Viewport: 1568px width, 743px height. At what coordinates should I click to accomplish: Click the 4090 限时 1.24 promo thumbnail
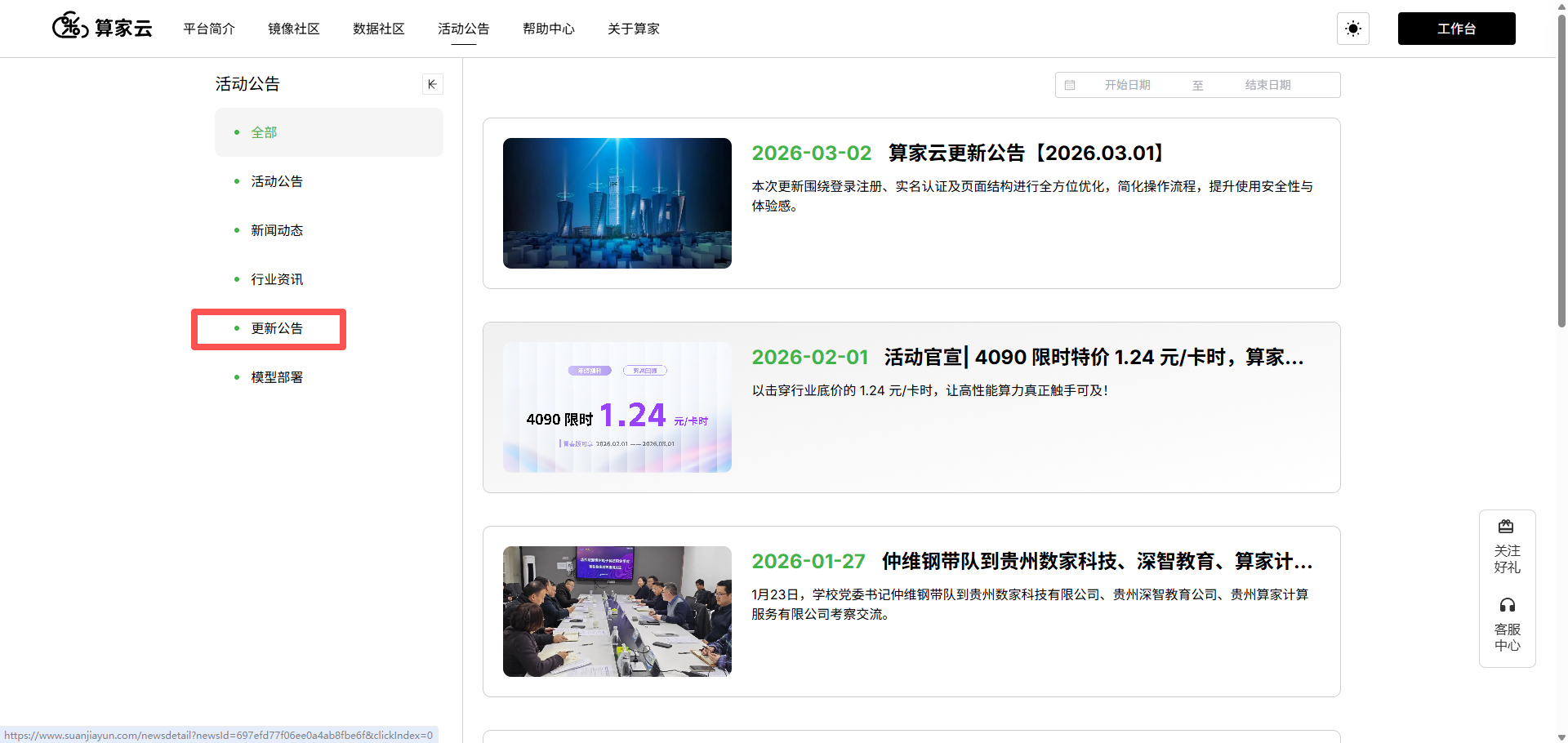[617, 407]
